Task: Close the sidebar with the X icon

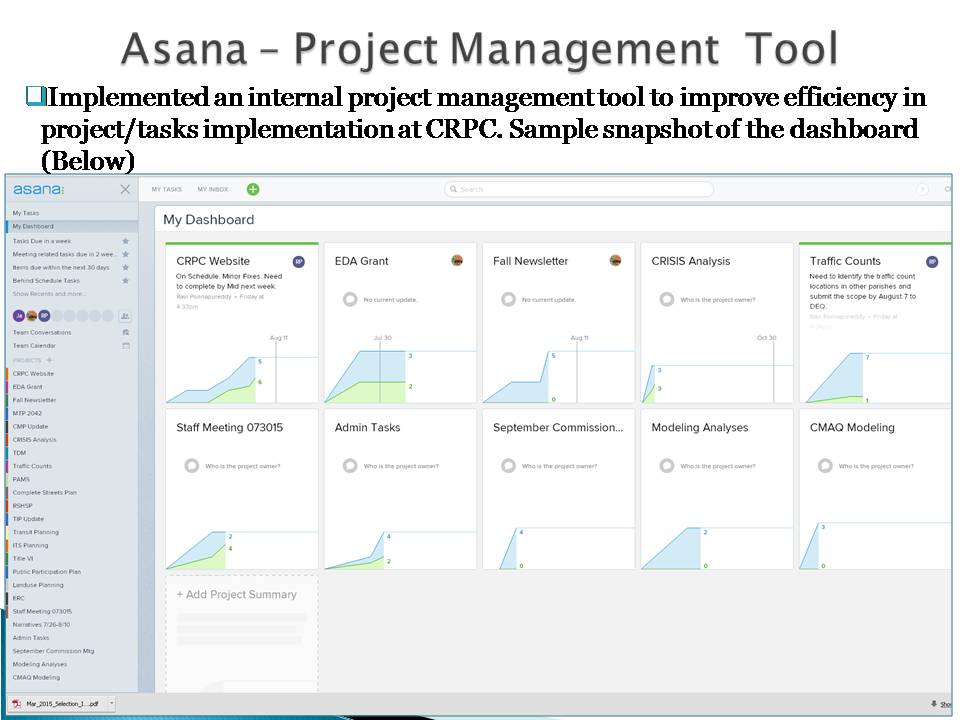Action: coord(126,190)
